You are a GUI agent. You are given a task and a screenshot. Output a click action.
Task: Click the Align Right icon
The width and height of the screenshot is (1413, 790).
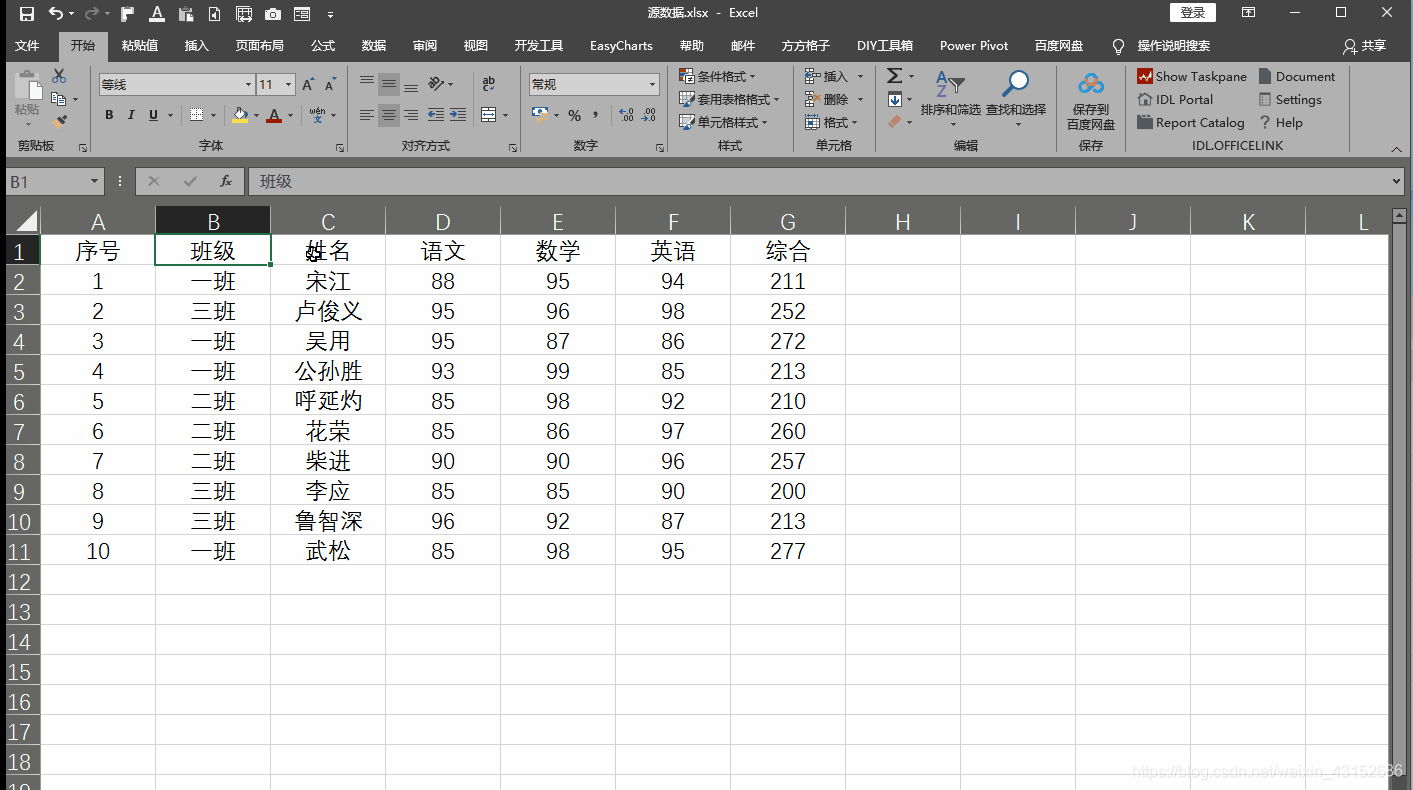pyautogui.click(x=411, y=115)
